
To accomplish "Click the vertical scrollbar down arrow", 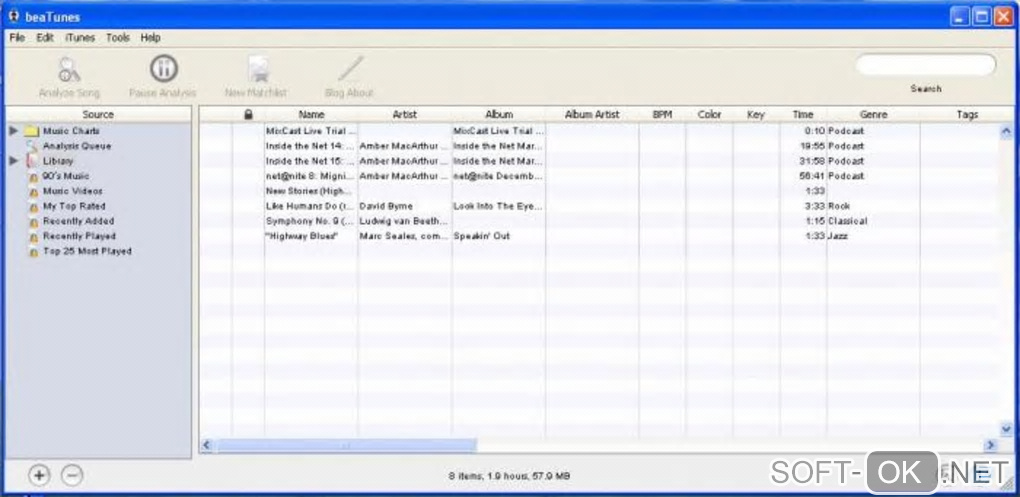I will (1006, 429).
